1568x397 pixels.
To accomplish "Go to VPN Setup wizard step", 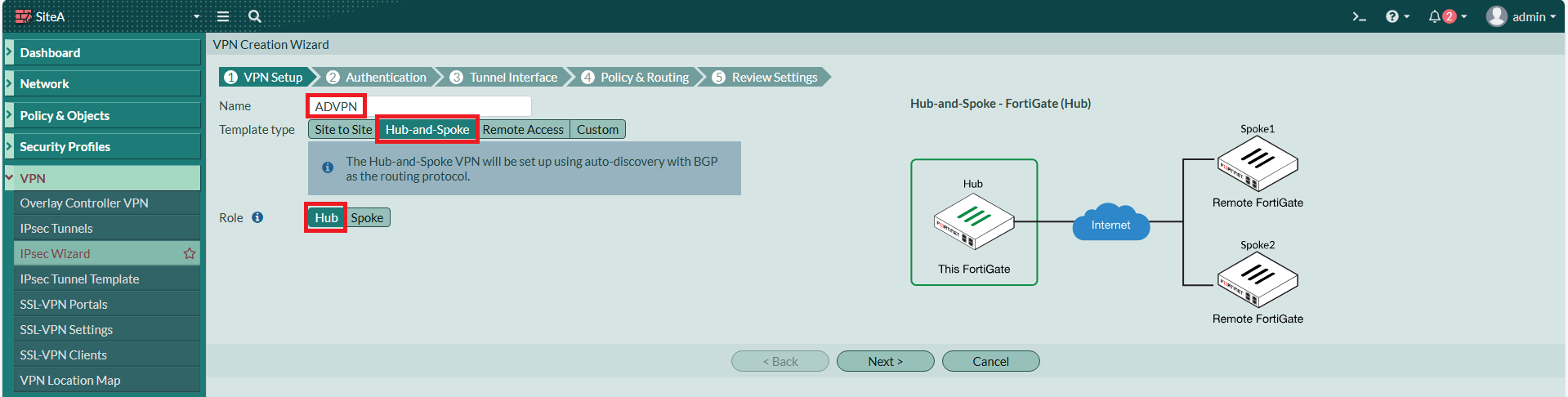I will point(264,77).
